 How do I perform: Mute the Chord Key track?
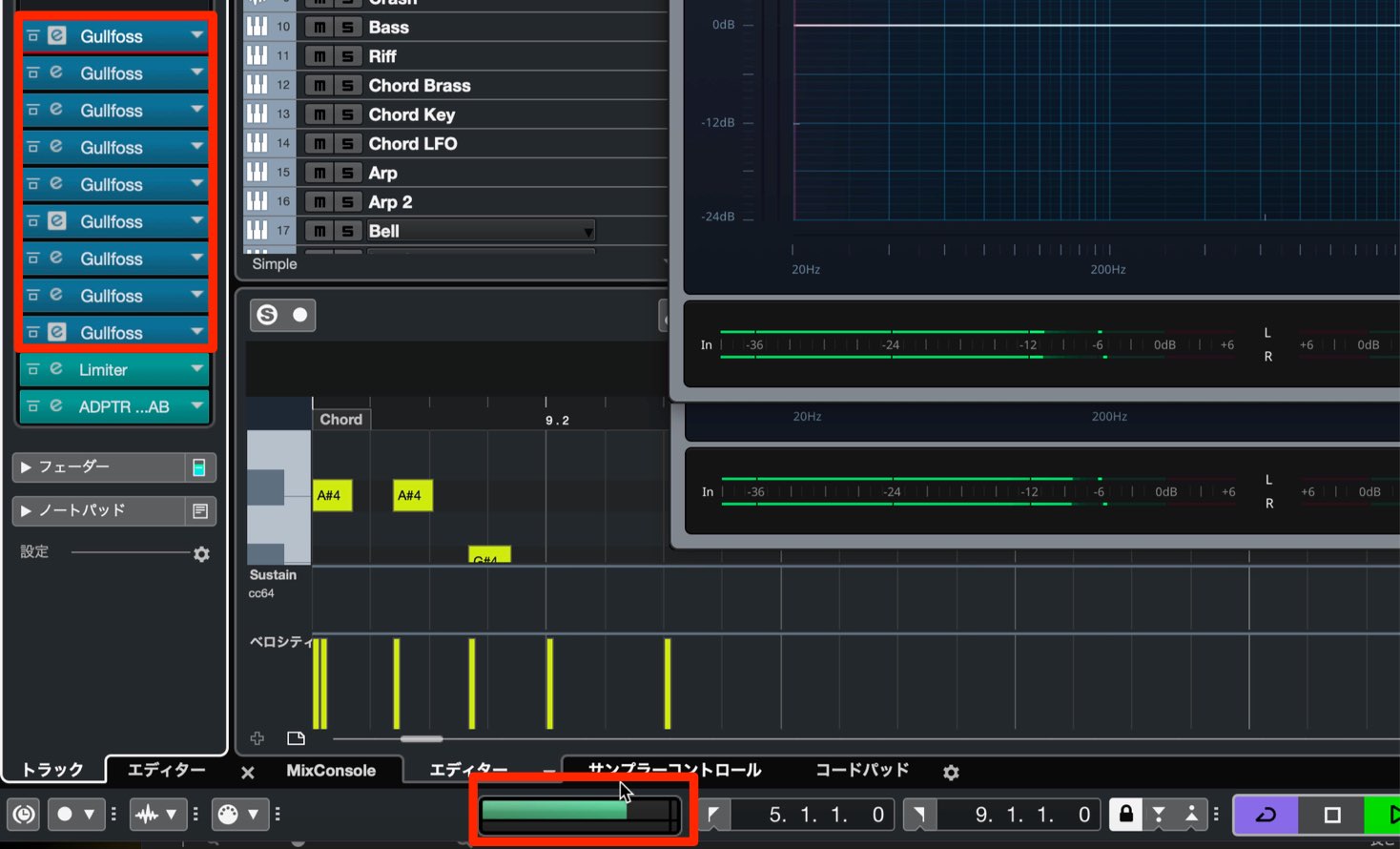pyautogui.click(x=319, y=114)
